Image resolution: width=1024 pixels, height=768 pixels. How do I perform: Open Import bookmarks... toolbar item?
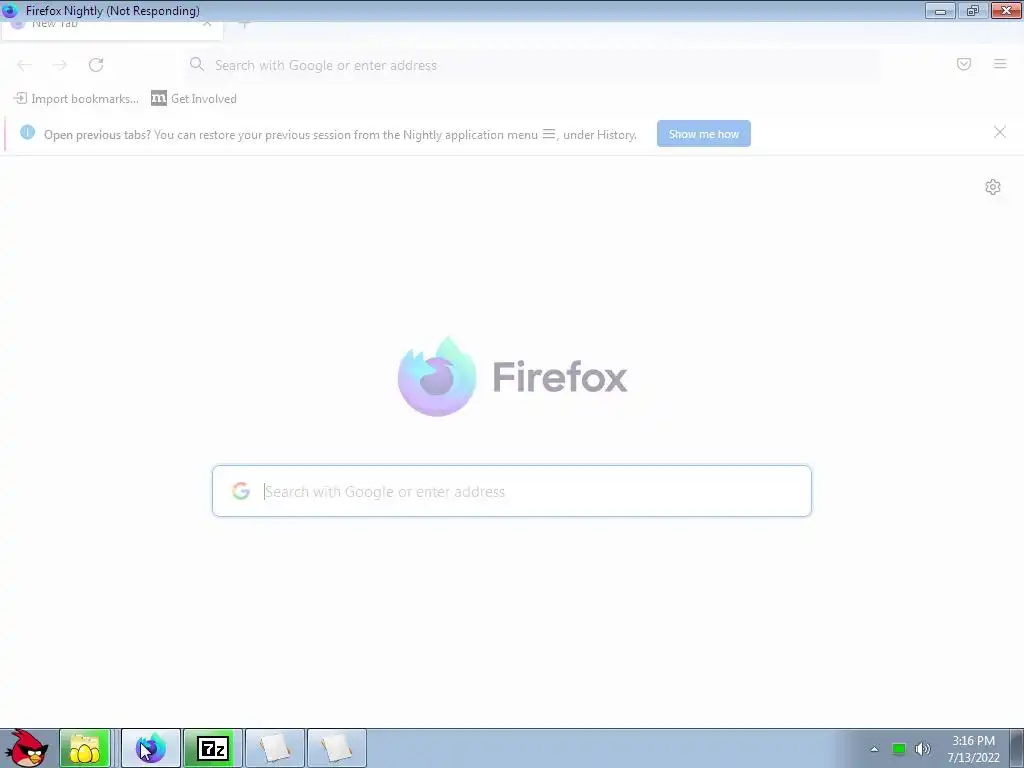point(76,99)
